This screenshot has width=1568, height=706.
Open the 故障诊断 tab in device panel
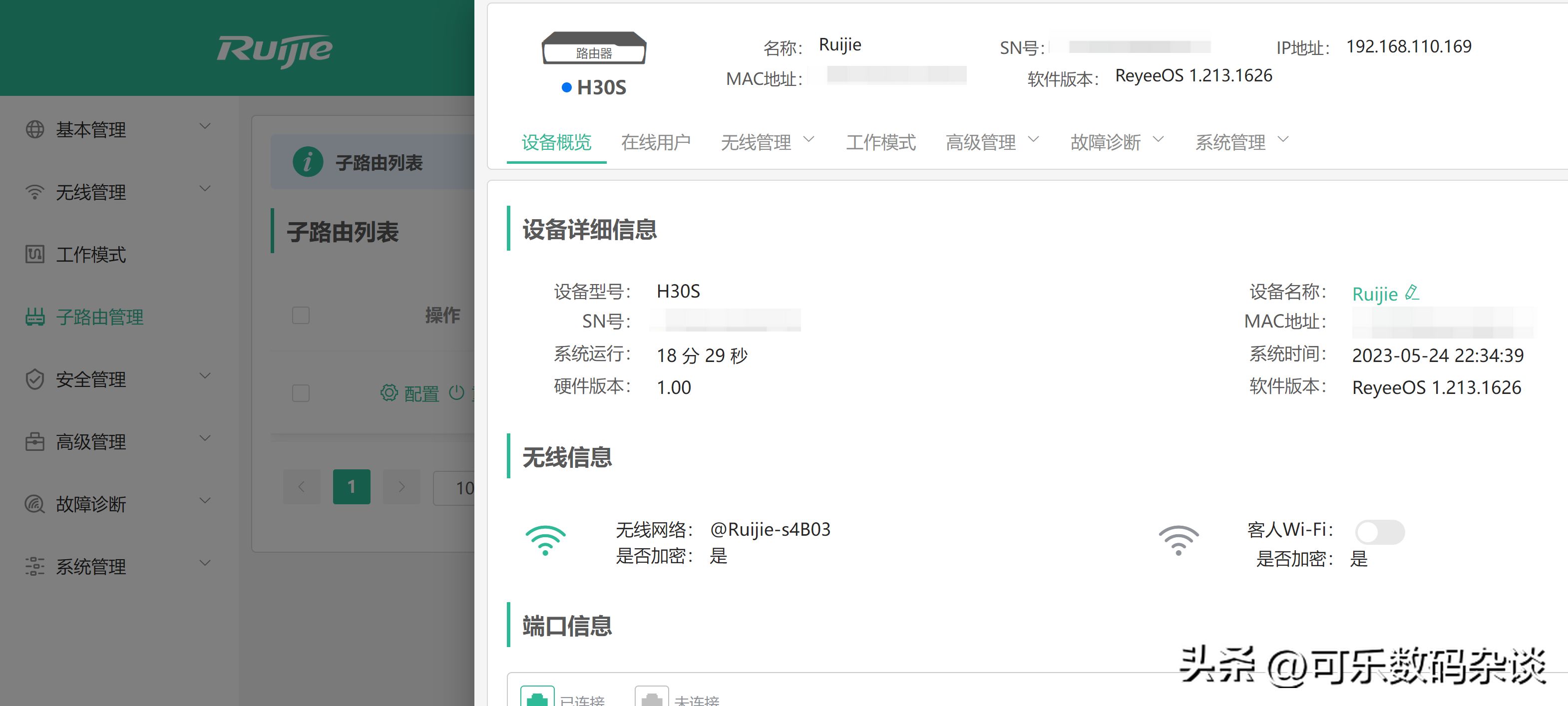(x=1106, y=142)
